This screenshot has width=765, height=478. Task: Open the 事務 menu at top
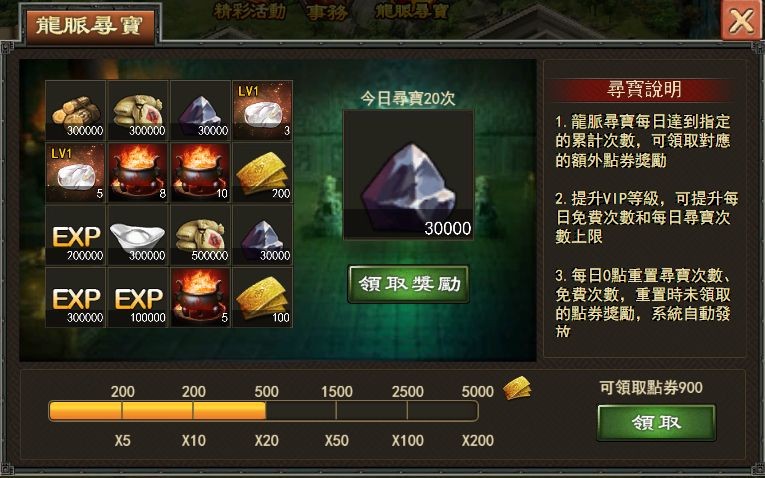click(327, 12)
